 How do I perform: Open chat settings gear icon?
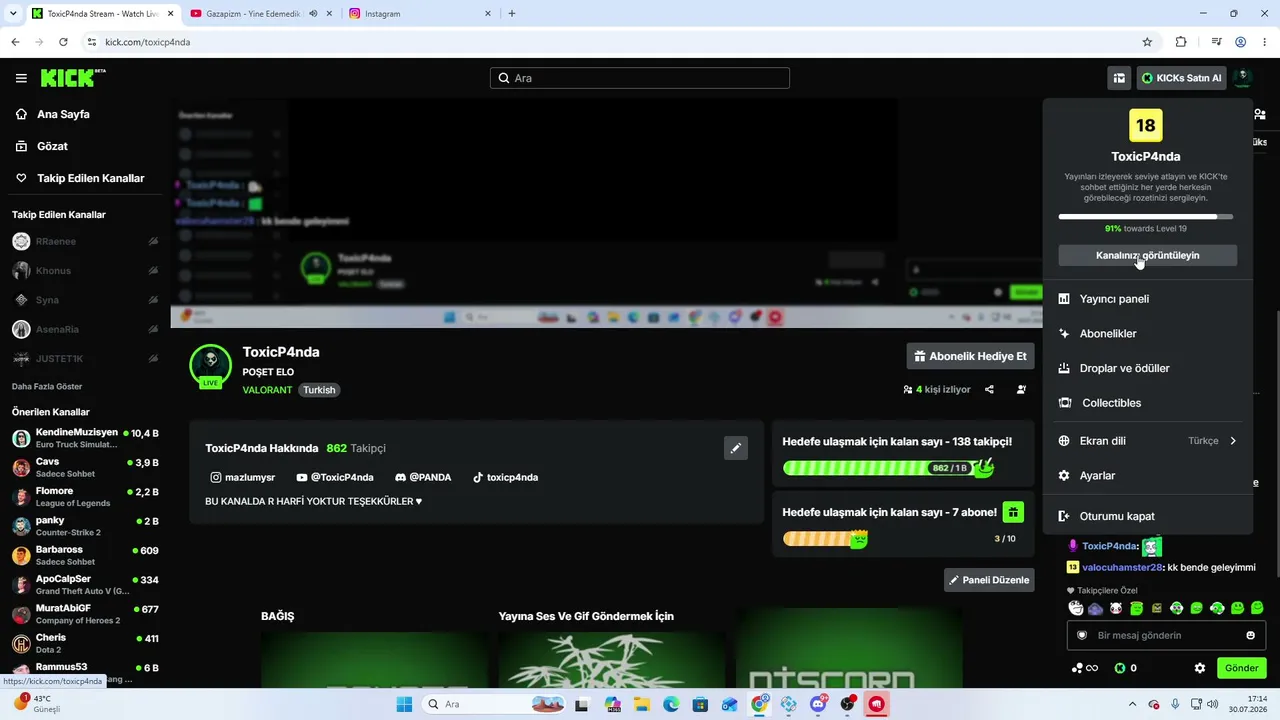coord(1200,668)
